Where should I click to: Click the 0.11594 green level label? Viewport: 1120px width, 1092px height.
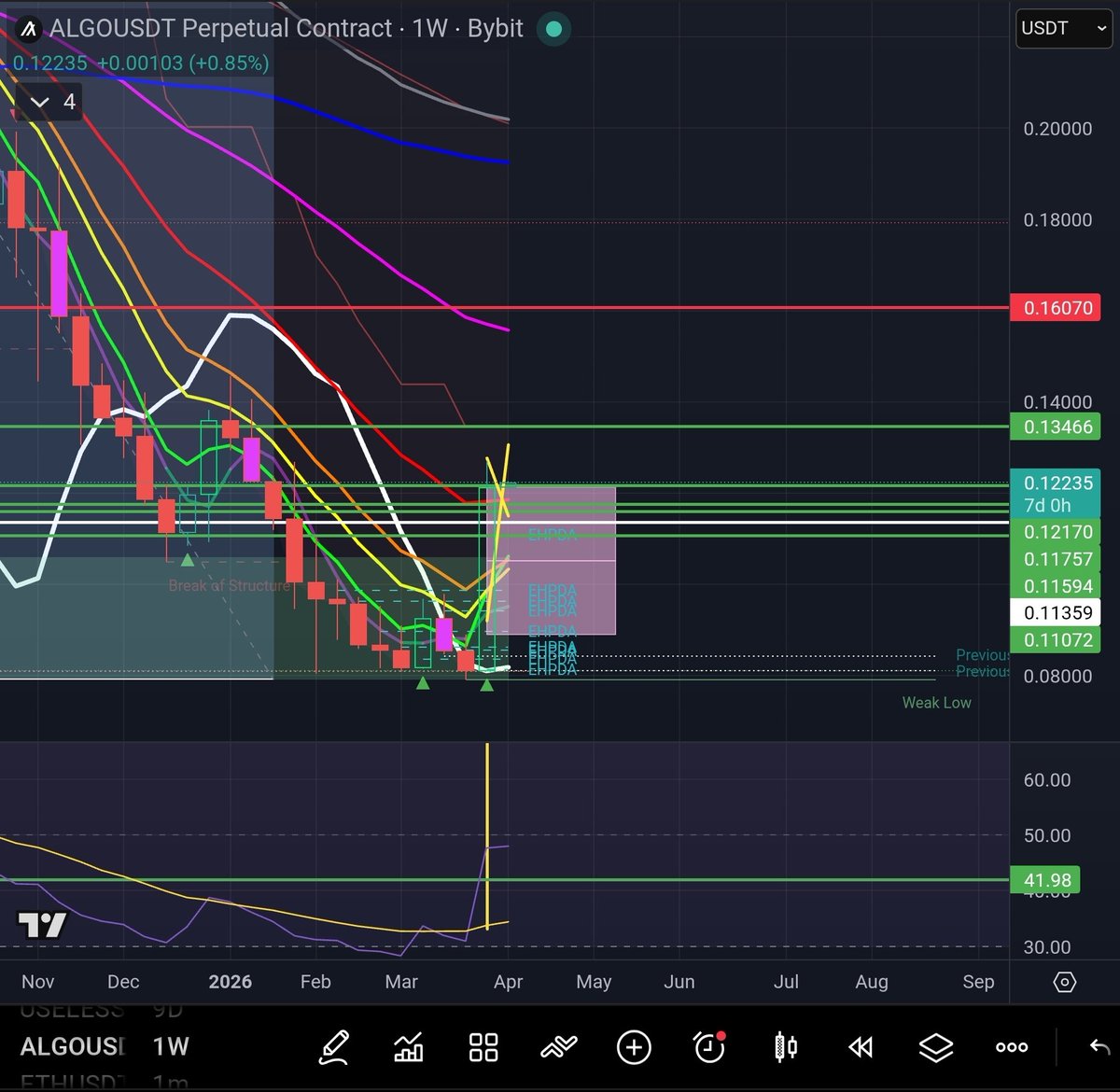tap(1057, 586)
